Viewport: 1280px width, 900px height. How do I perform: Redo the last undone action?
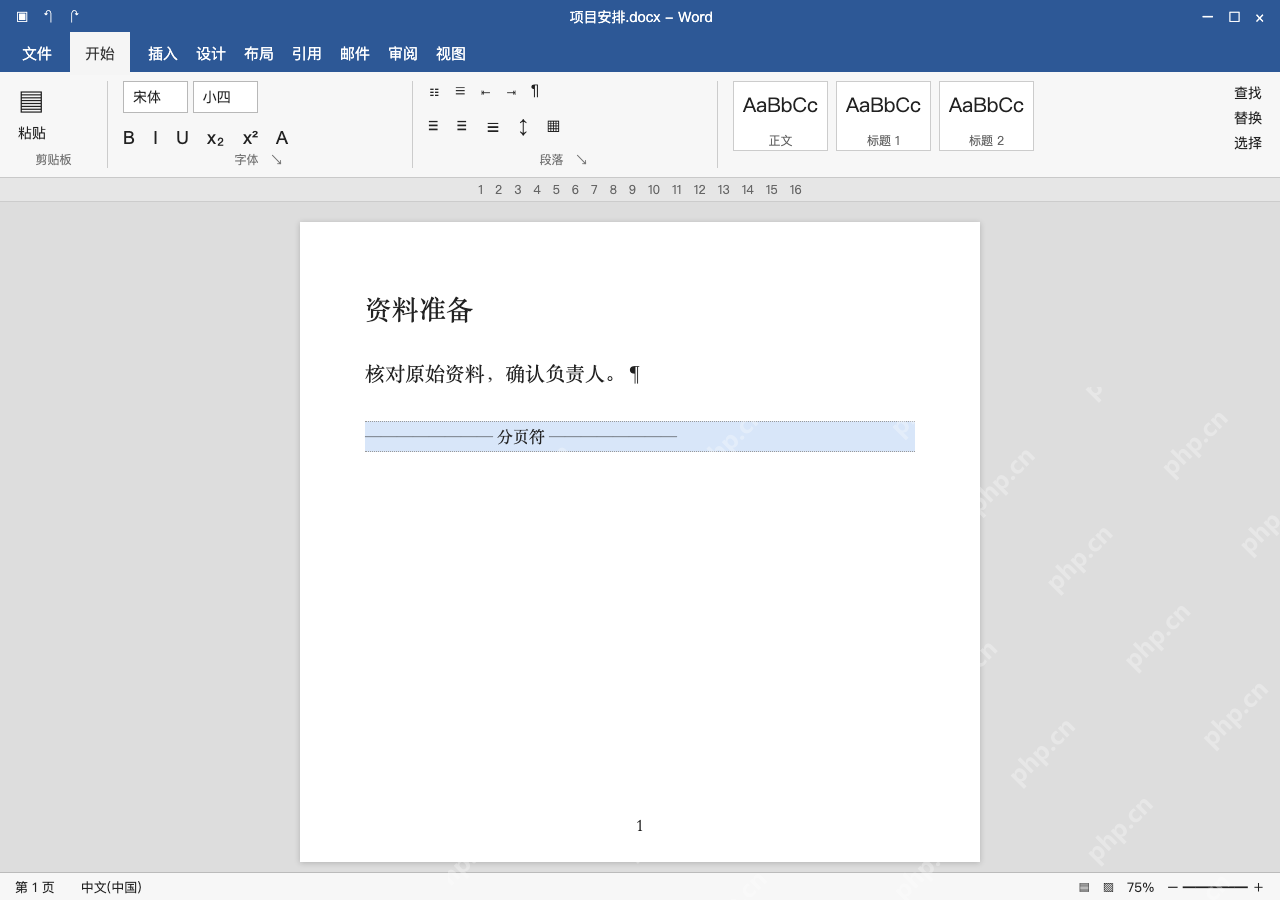[74, 16]
